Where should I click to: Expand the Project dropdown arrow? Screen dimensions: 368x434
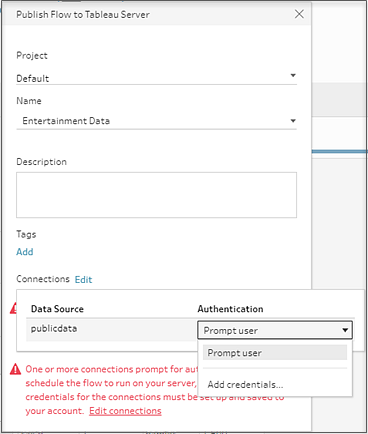(293, 75)
